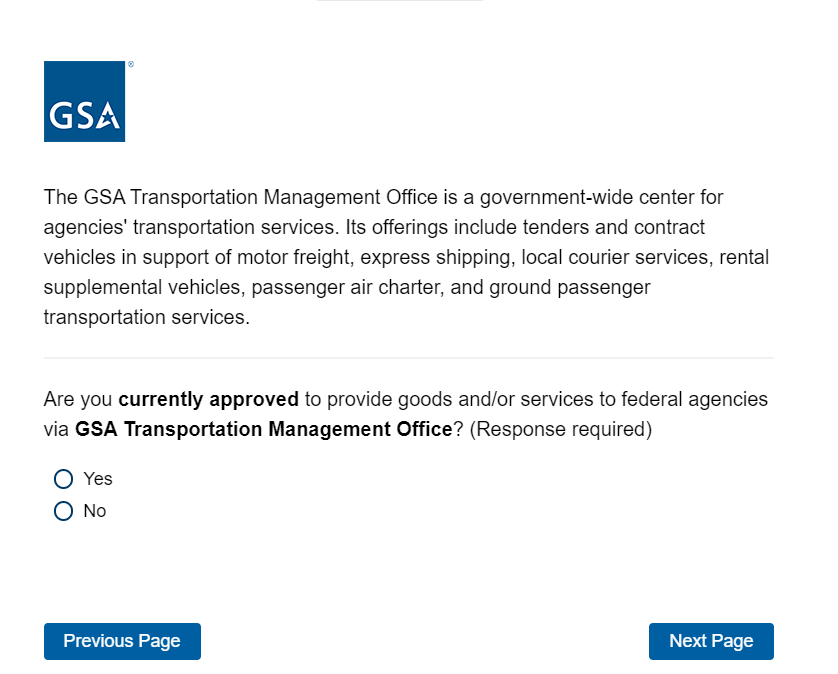Select the No radio button
838x674 pixels.
(64, 511)
